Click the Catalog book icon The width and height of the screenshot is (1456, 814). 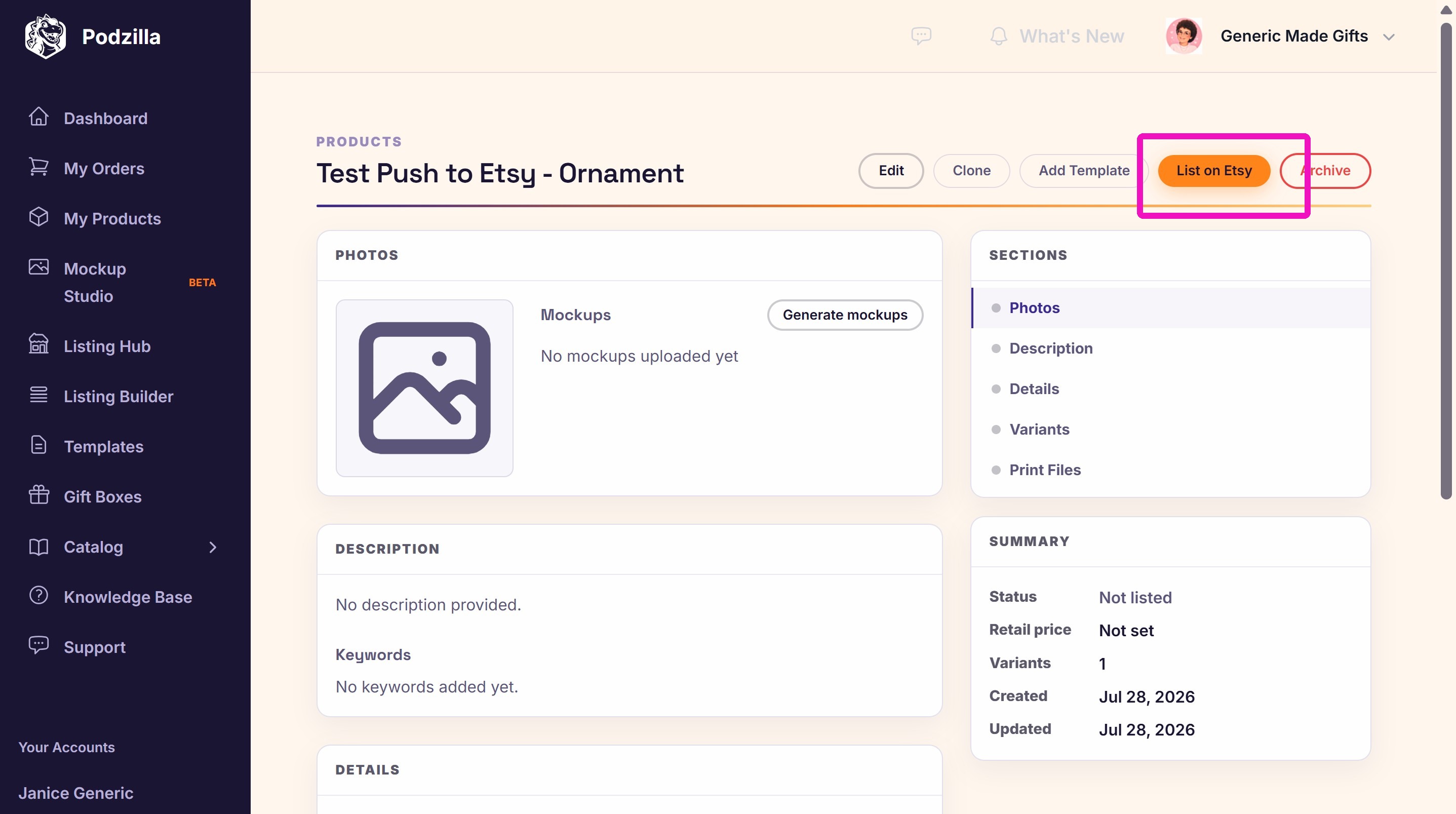(x=38, y=547)
